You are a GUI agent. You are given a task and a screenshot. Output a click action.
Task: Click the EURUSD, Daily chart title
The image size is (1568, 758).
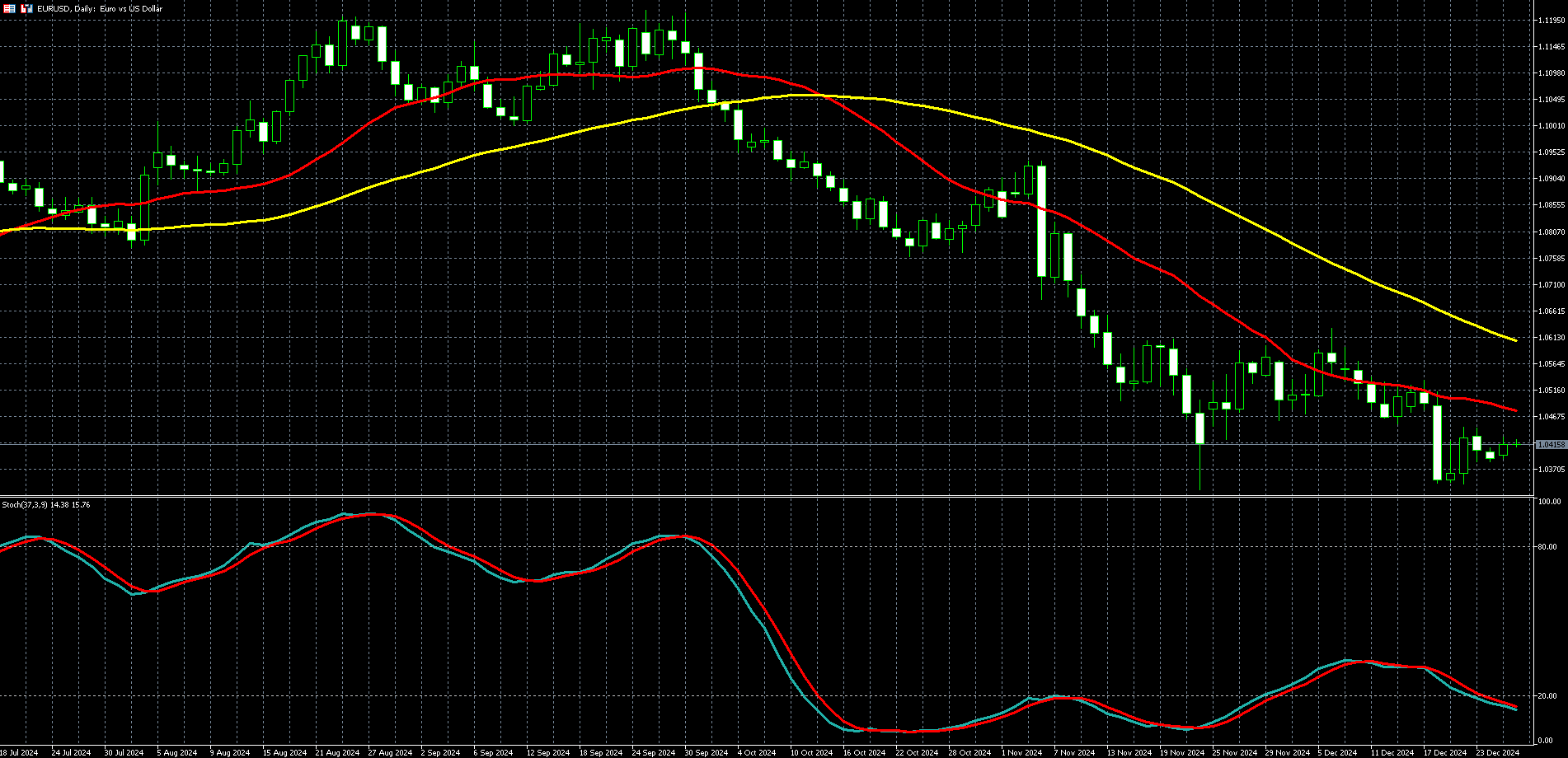[x=100, y=8]
